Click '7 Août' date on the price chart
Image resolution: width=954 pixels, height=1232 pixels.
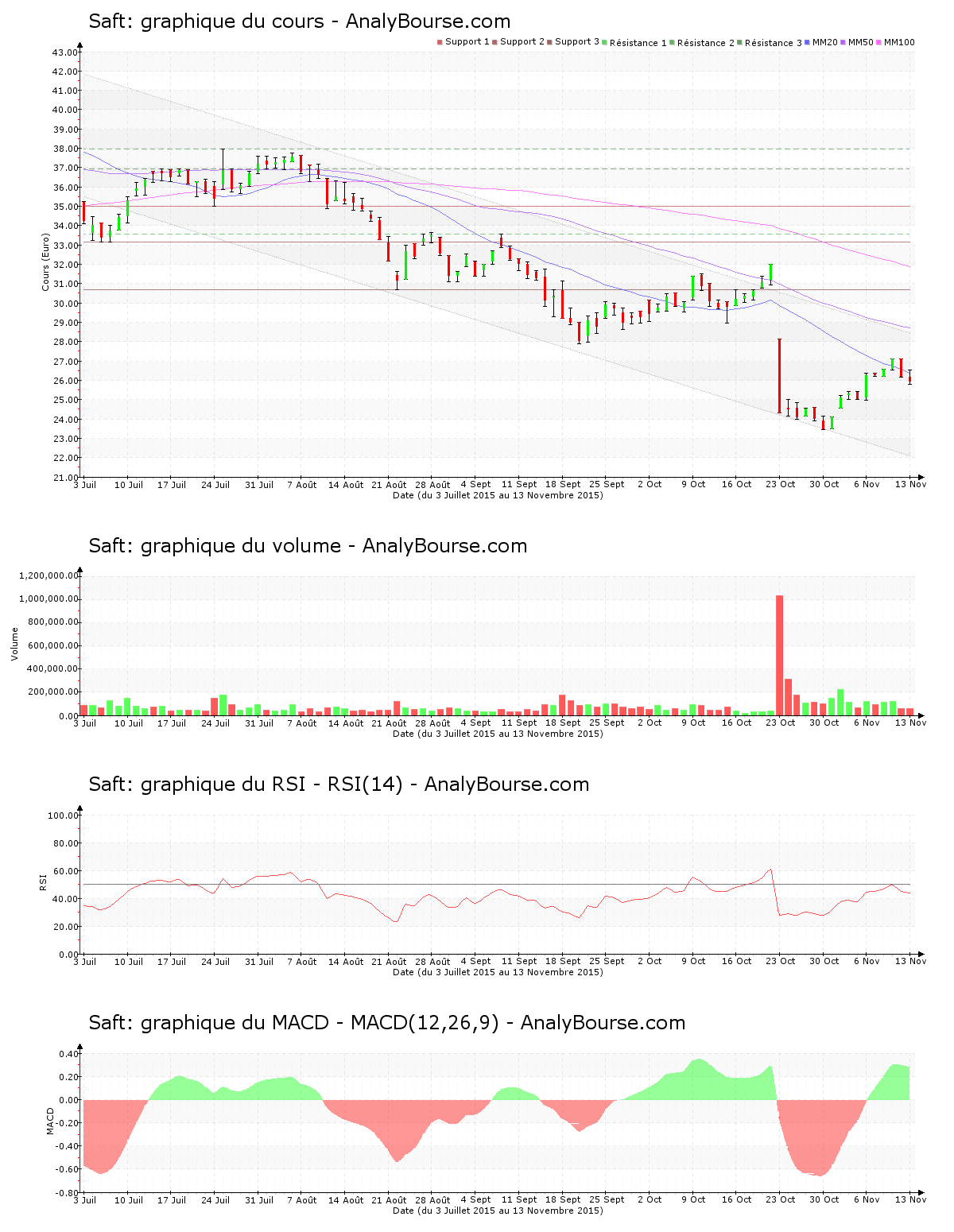pyautogui.click(x=302, y=485)
